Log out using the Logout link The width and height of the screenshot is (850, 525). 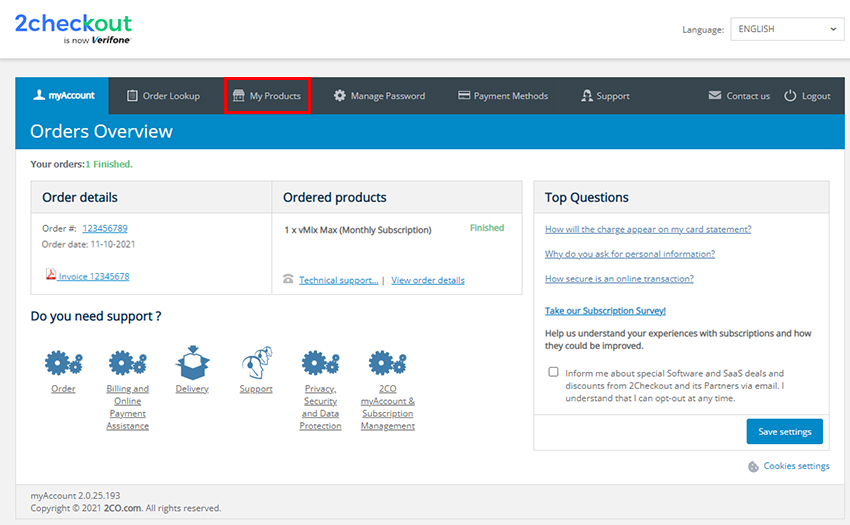point(807,96)
